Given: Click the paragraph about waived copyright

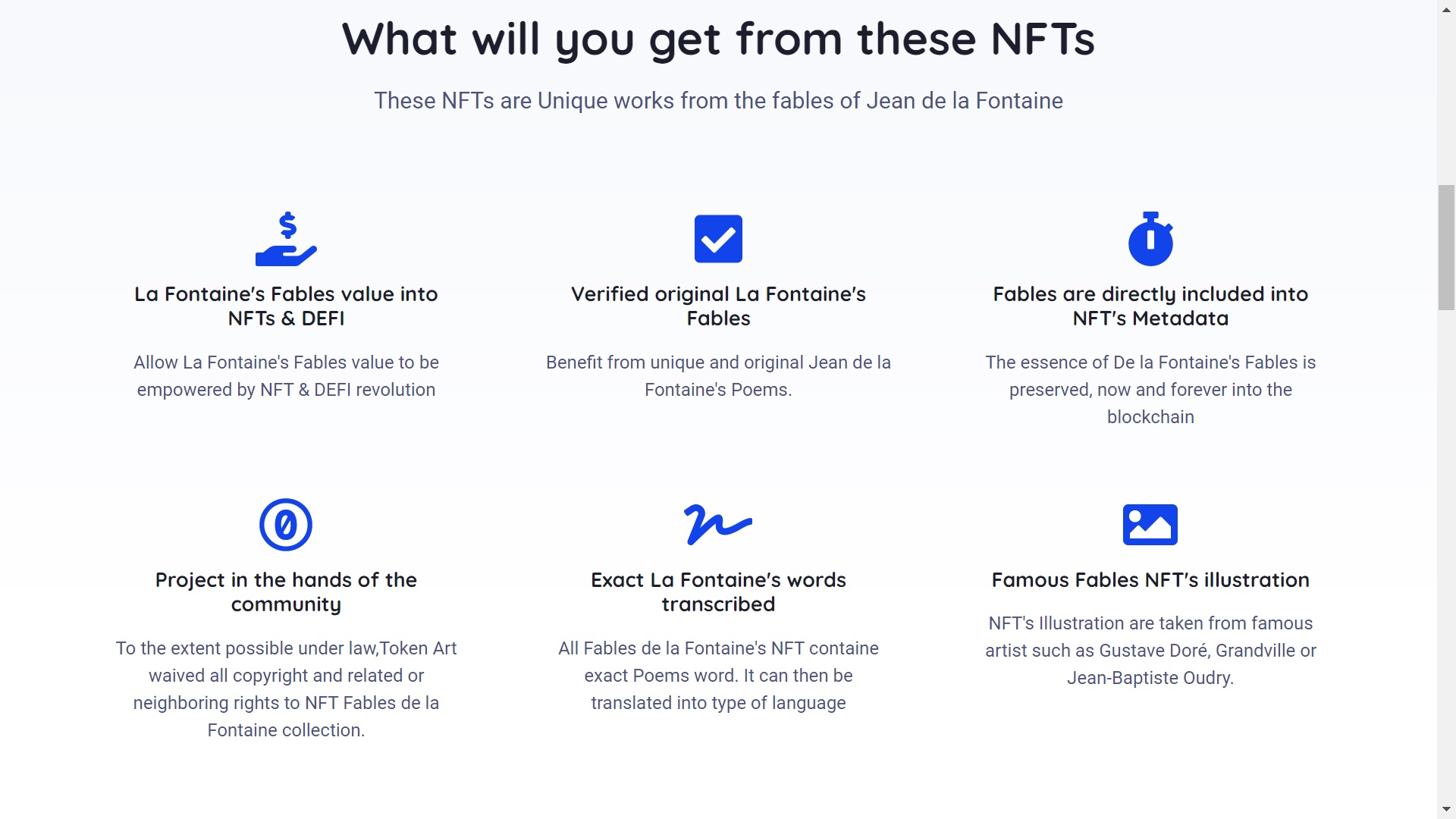Looking at the screenshot, I should (x=286, y=689).
